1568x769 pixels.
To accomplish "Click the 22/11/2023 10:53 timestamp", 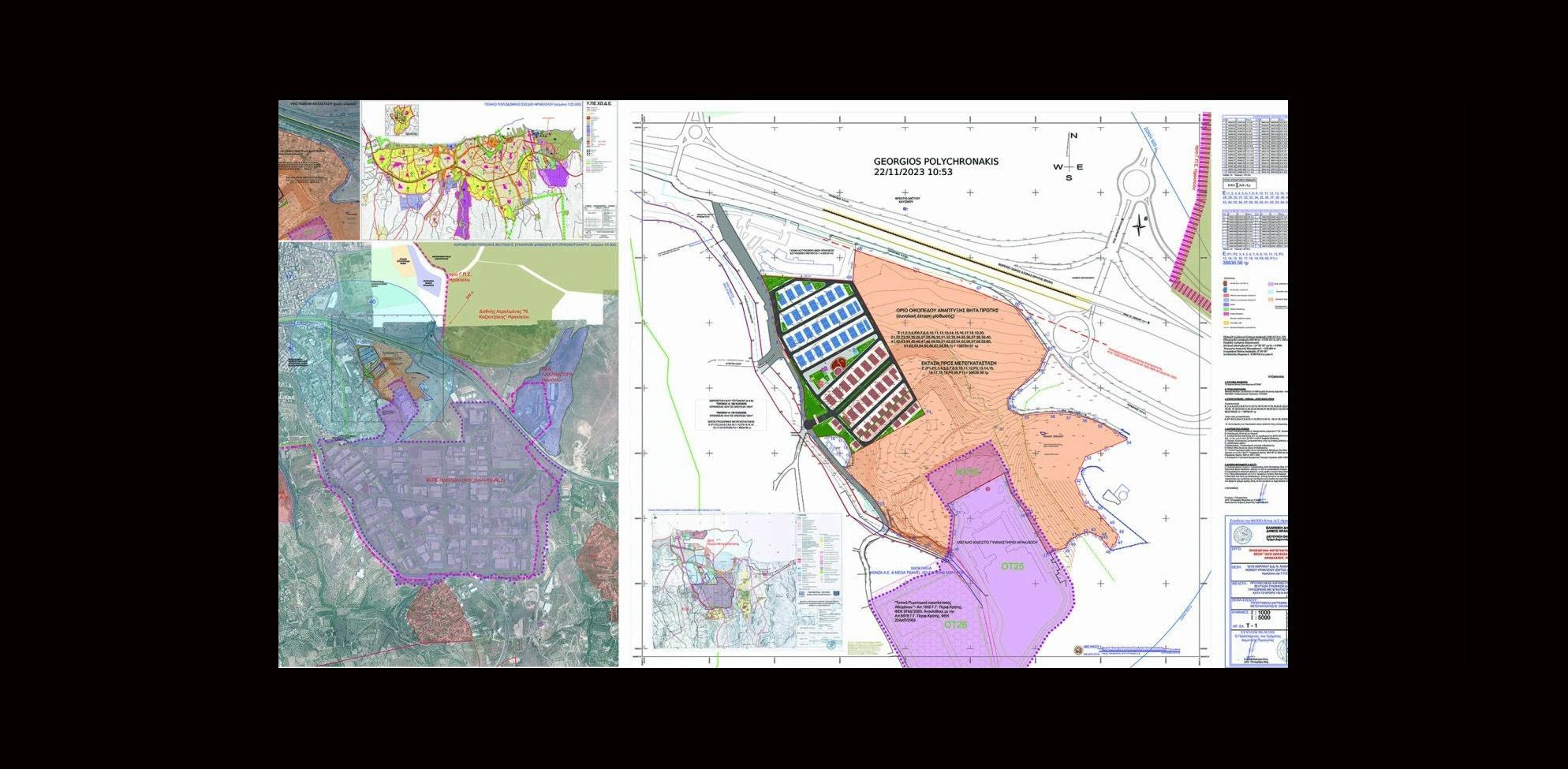I will pos(913,172).
